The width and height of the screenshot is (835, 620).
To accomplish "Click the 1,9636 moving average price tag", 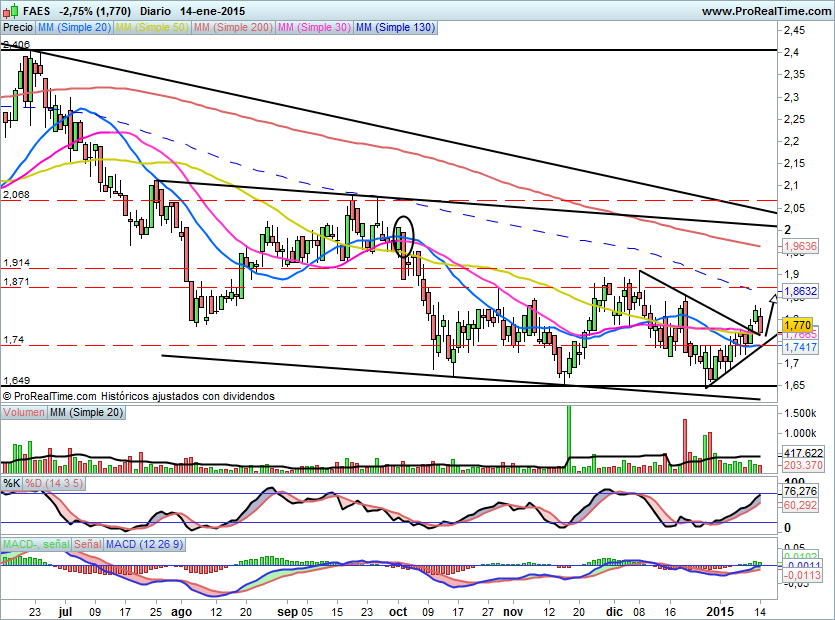I will pyautogui.click(x=801, y=245).
